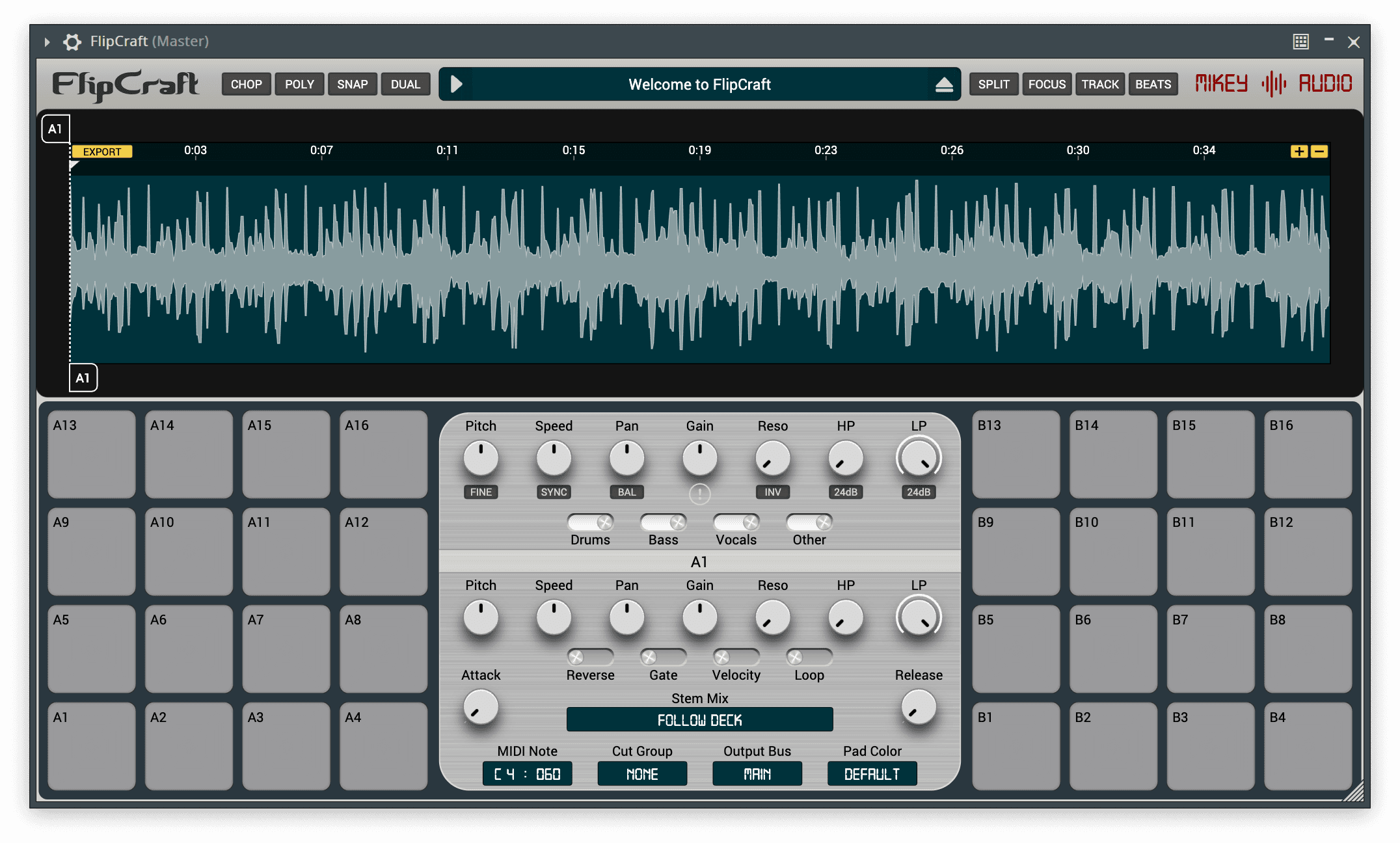
Task: Expand the plugin menu arrow in title bar
Action: 47,42
